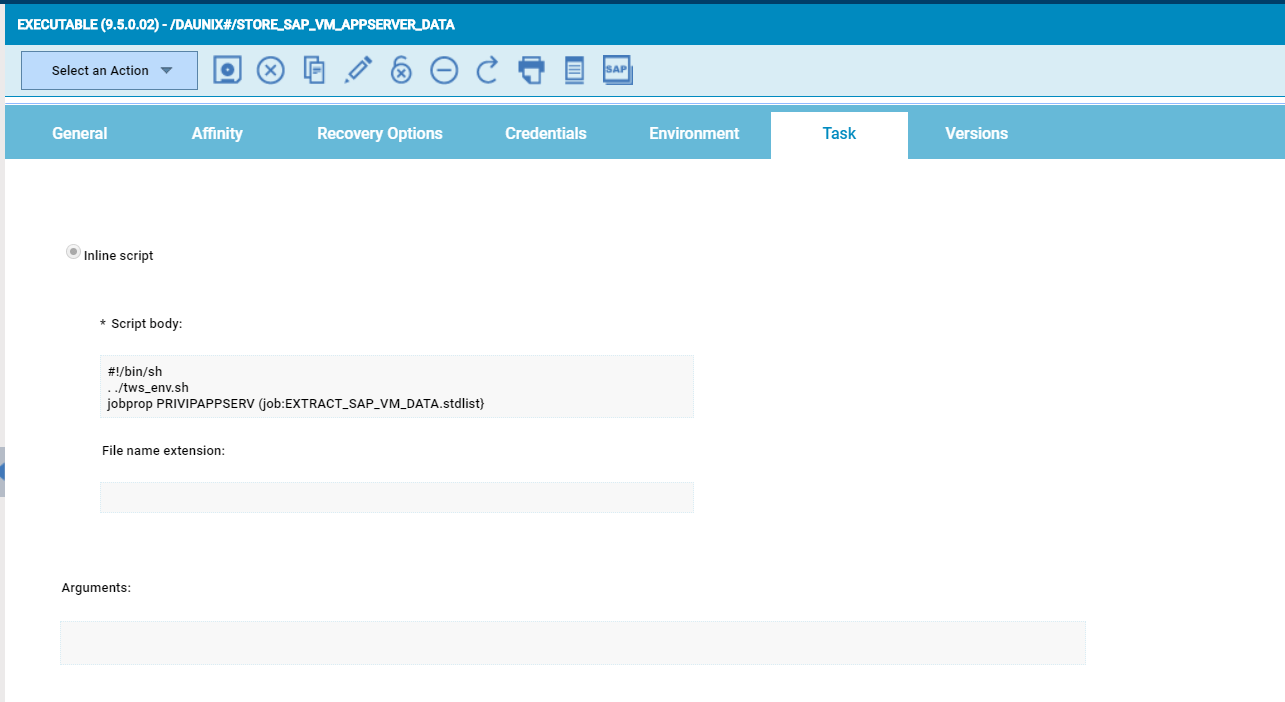The width and height of the screenshot is (1285, 702).
Task: Click the circled minus delete icon
Action: (x=444, y=70)
